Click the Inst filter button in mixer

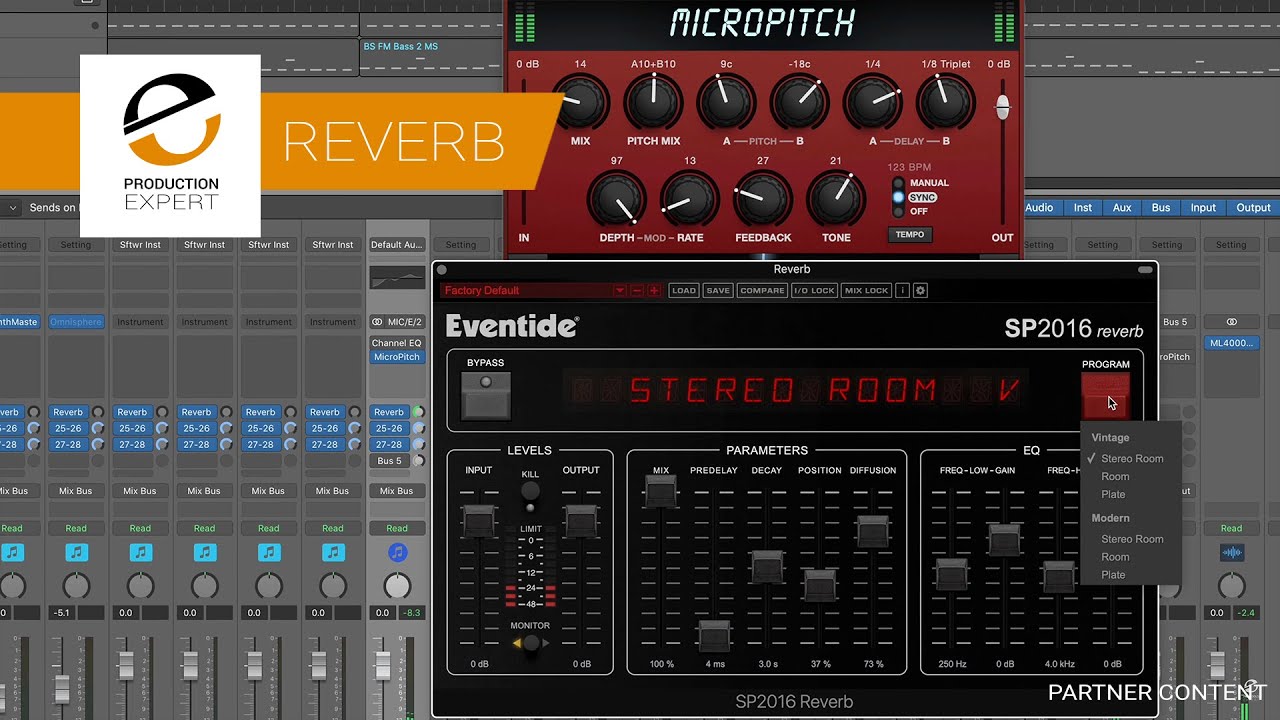pos(1083,208)
